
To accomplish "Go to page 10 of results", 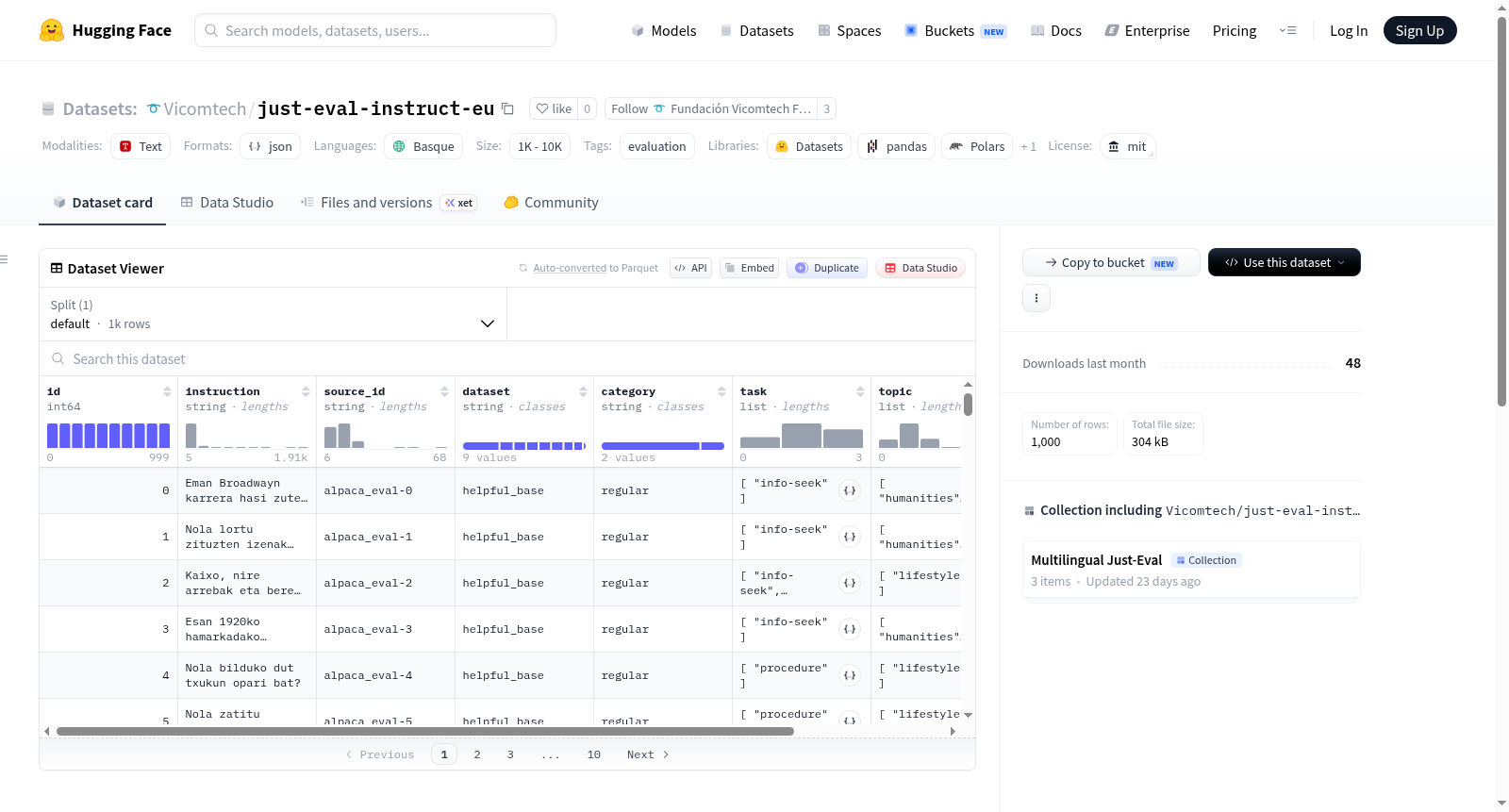I will point(594,754).
